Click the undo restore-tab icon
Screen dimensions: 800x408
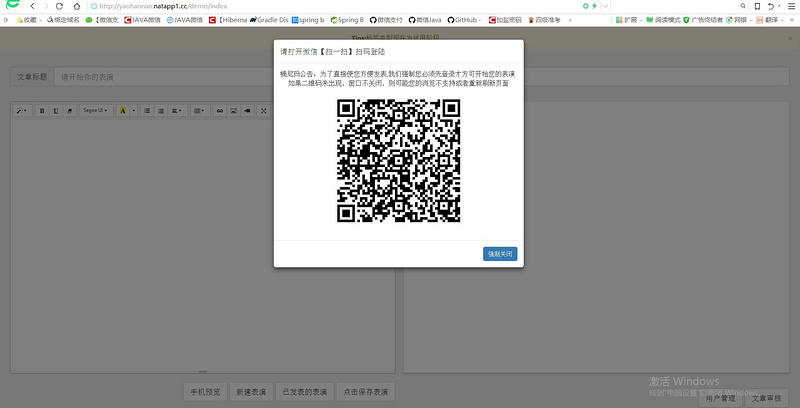click(x=771, y=6)
